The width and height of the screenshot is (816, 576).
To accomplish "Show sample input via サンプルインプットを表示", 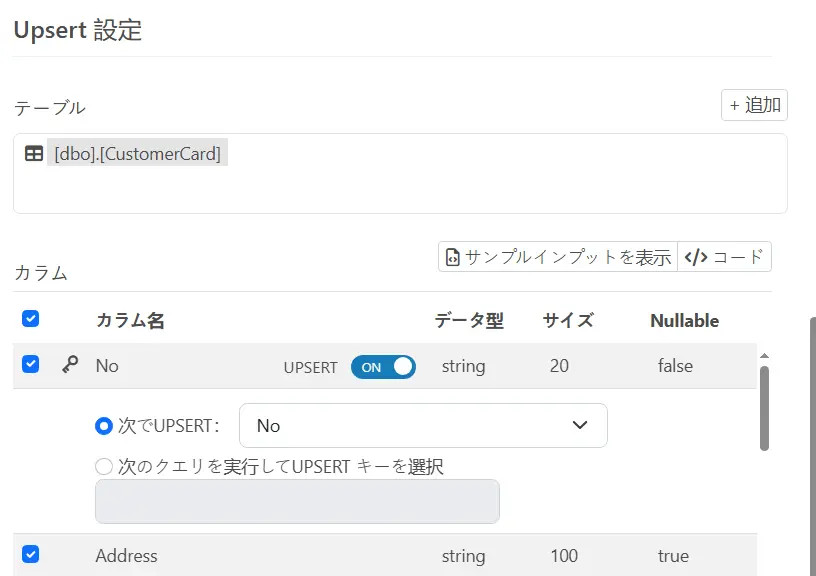I will [558, 257].
